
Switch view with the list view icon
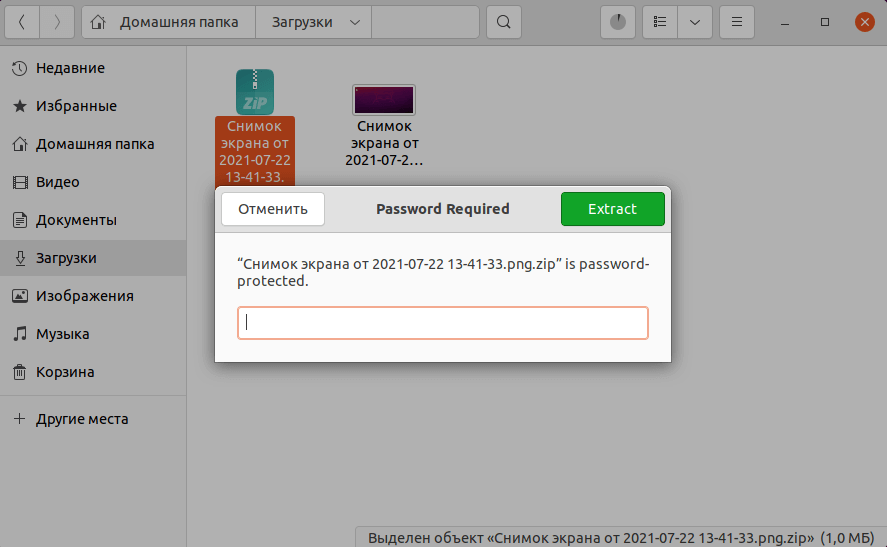click(659, 22)
